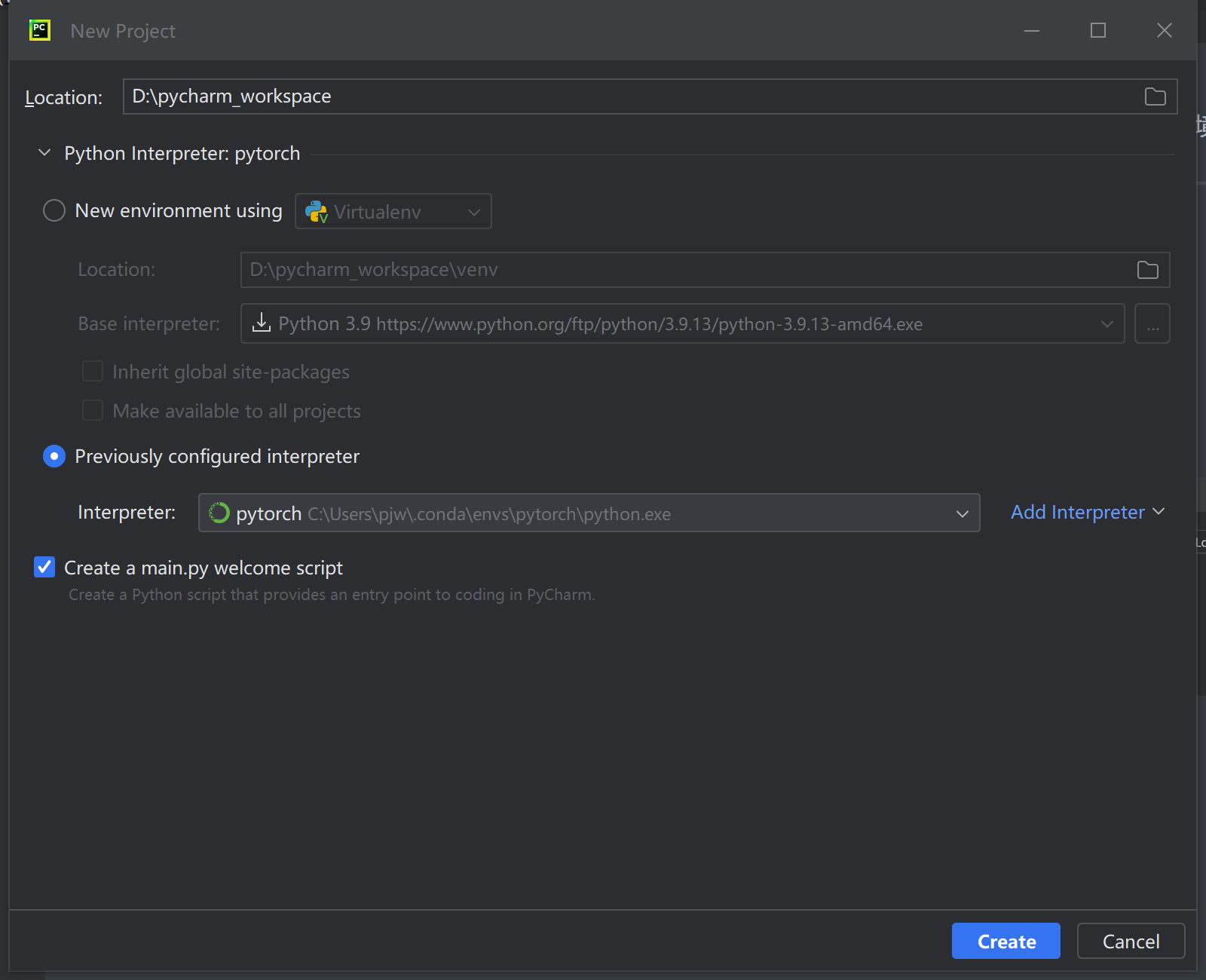Select Previously configured interpreter radio button
Screen dimensions: 1206x980
pyautogui.click(x=54, y=456)
